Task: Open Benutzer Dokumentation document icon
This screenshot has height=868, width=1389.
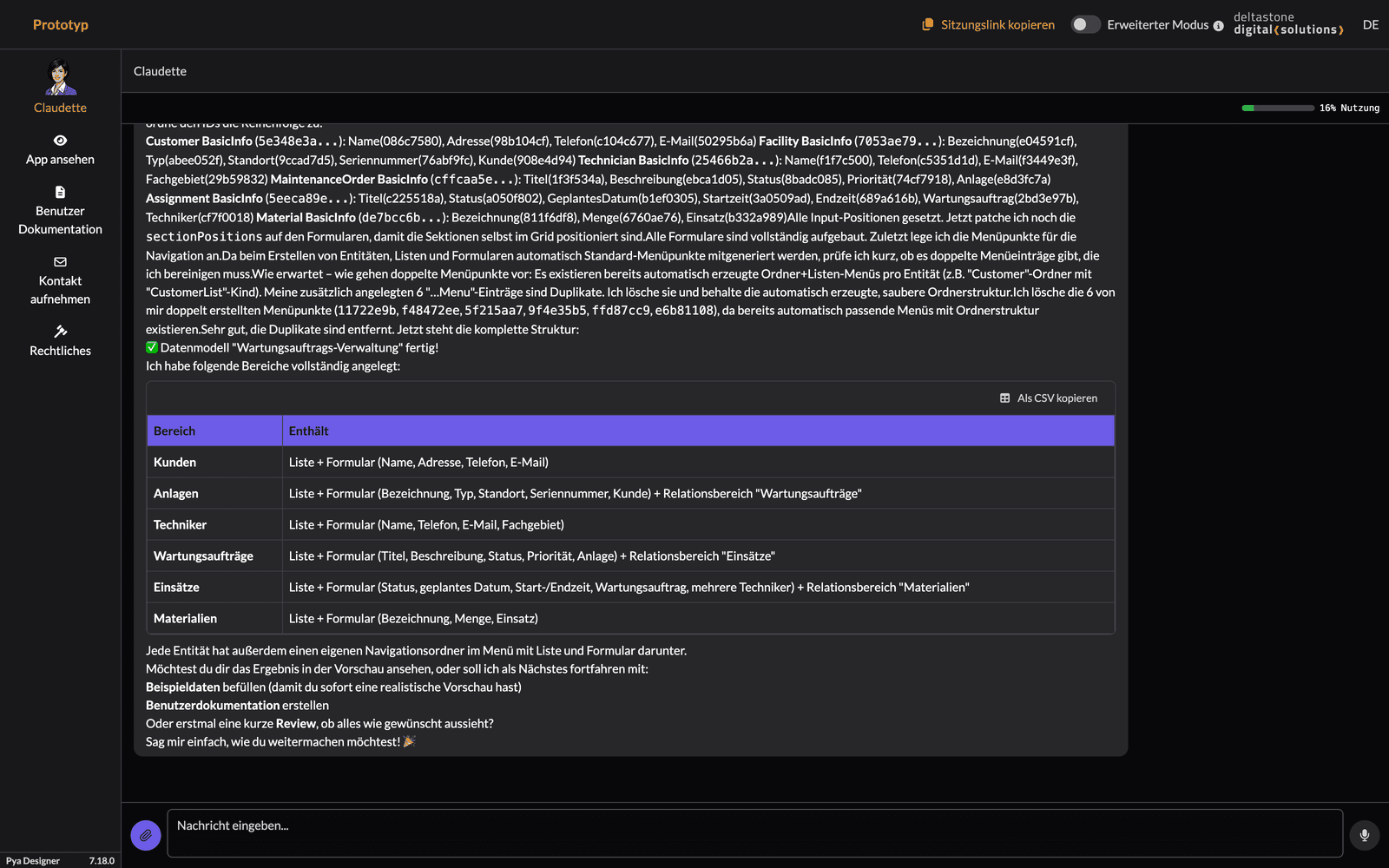Action: click(x=60, y=192)
